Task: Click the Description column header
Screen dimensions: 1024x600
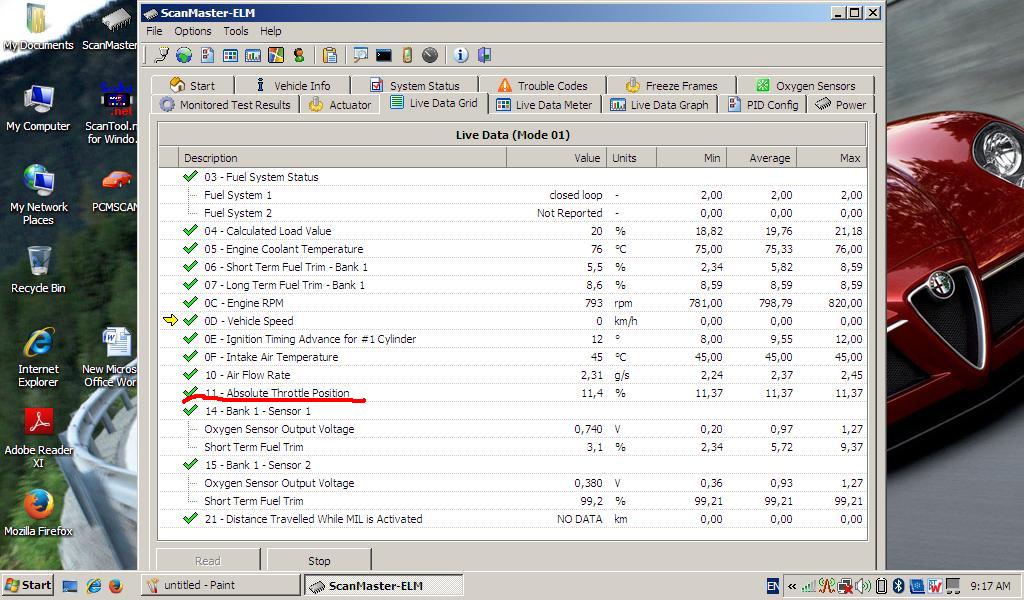Action: [342, 157]
